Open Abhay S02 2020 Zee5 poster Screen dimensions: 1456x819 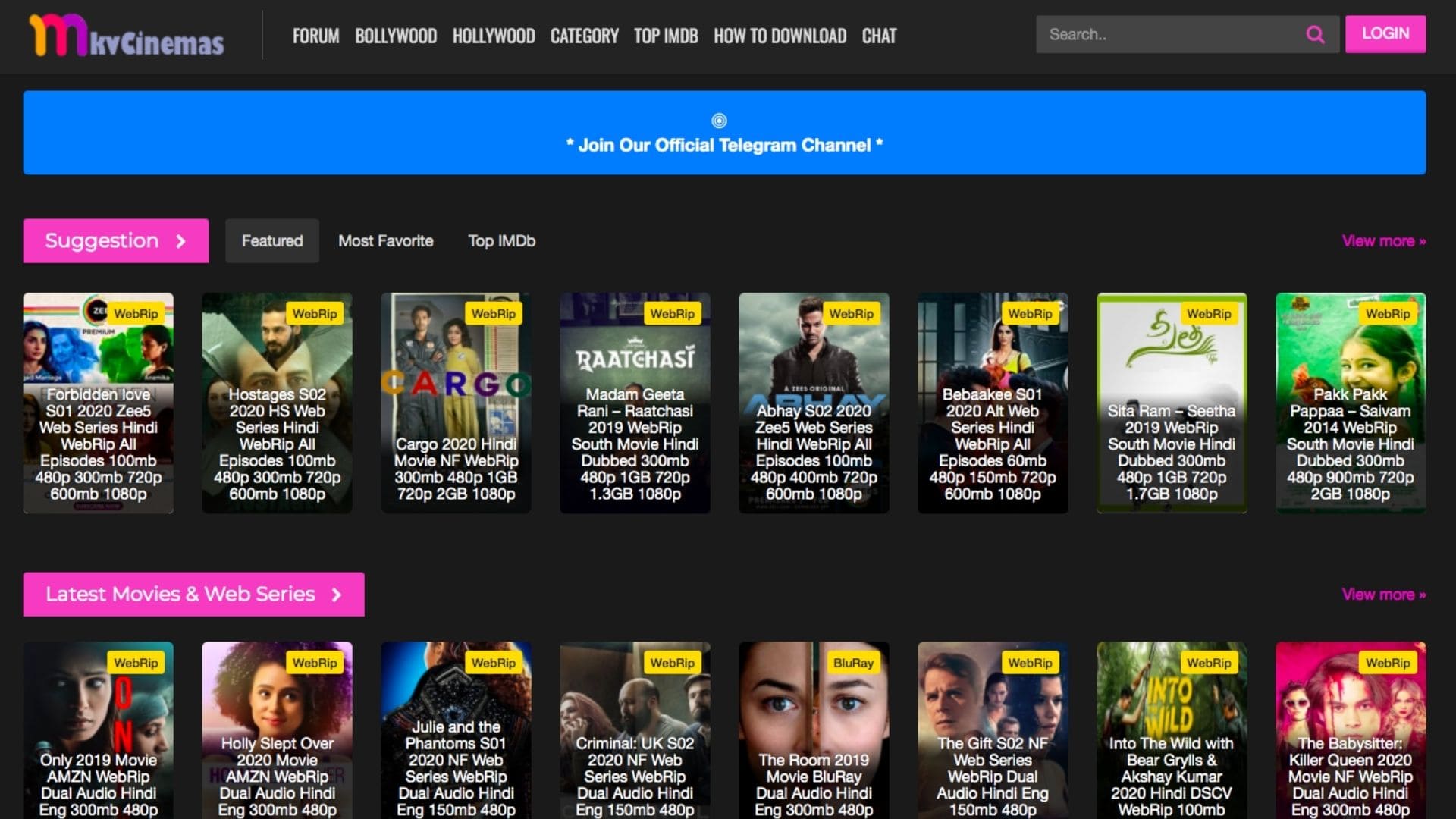click(x=814, y=403)
